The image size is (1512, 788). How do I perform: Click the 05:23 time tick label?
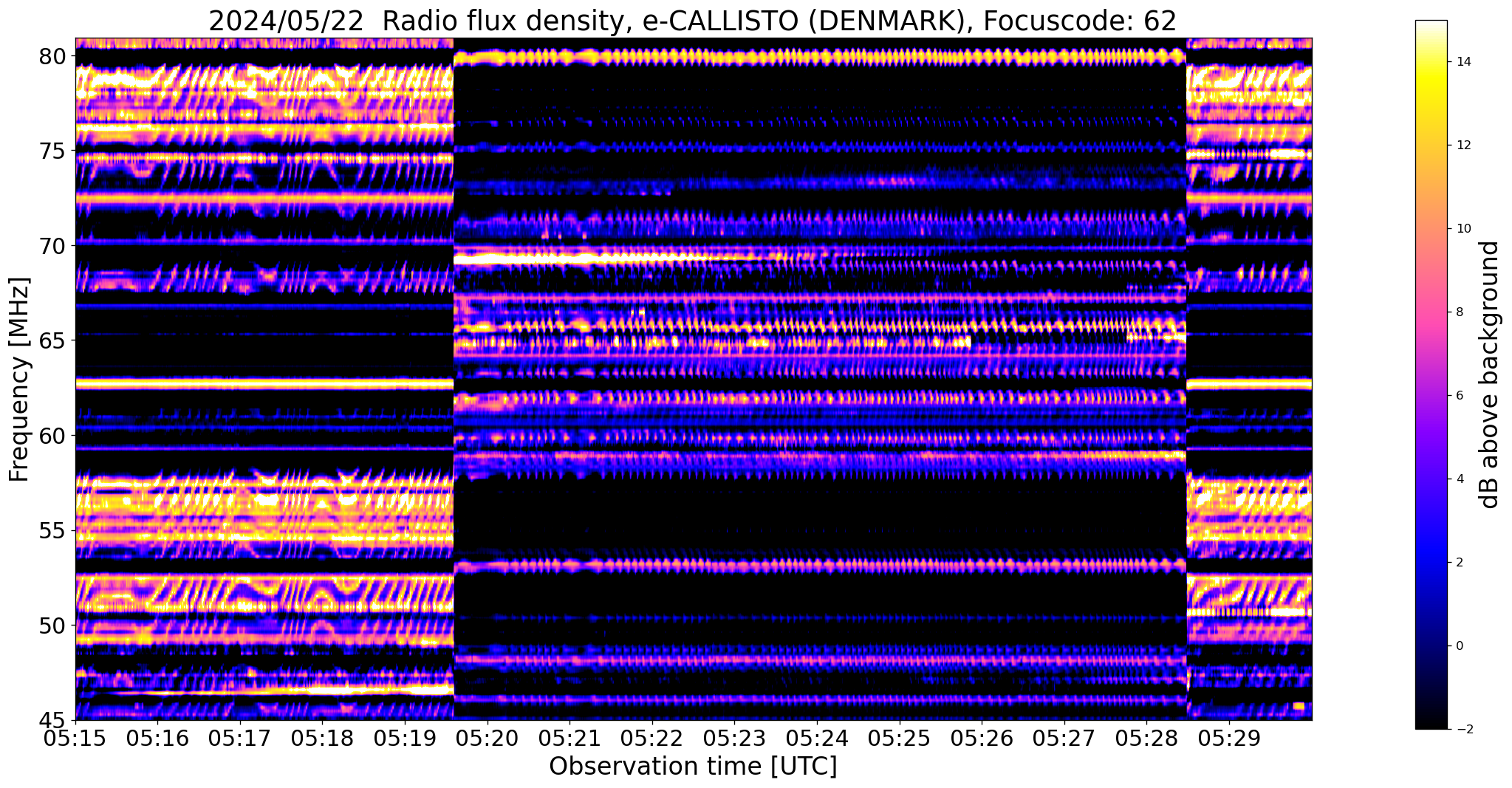click(734, 739)
